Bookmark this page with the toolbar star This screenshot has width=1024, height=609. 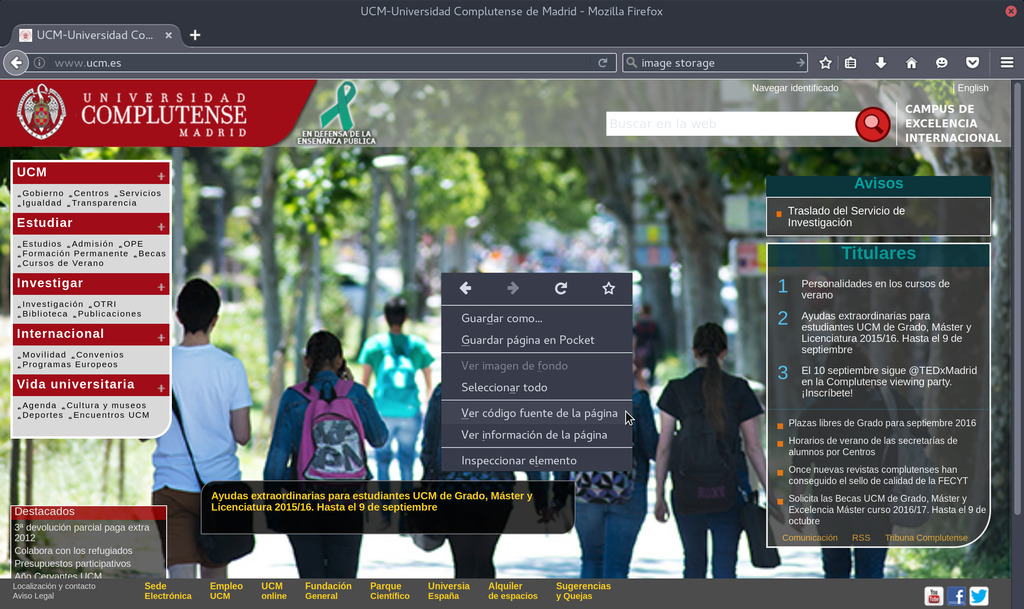click(825, 63)
